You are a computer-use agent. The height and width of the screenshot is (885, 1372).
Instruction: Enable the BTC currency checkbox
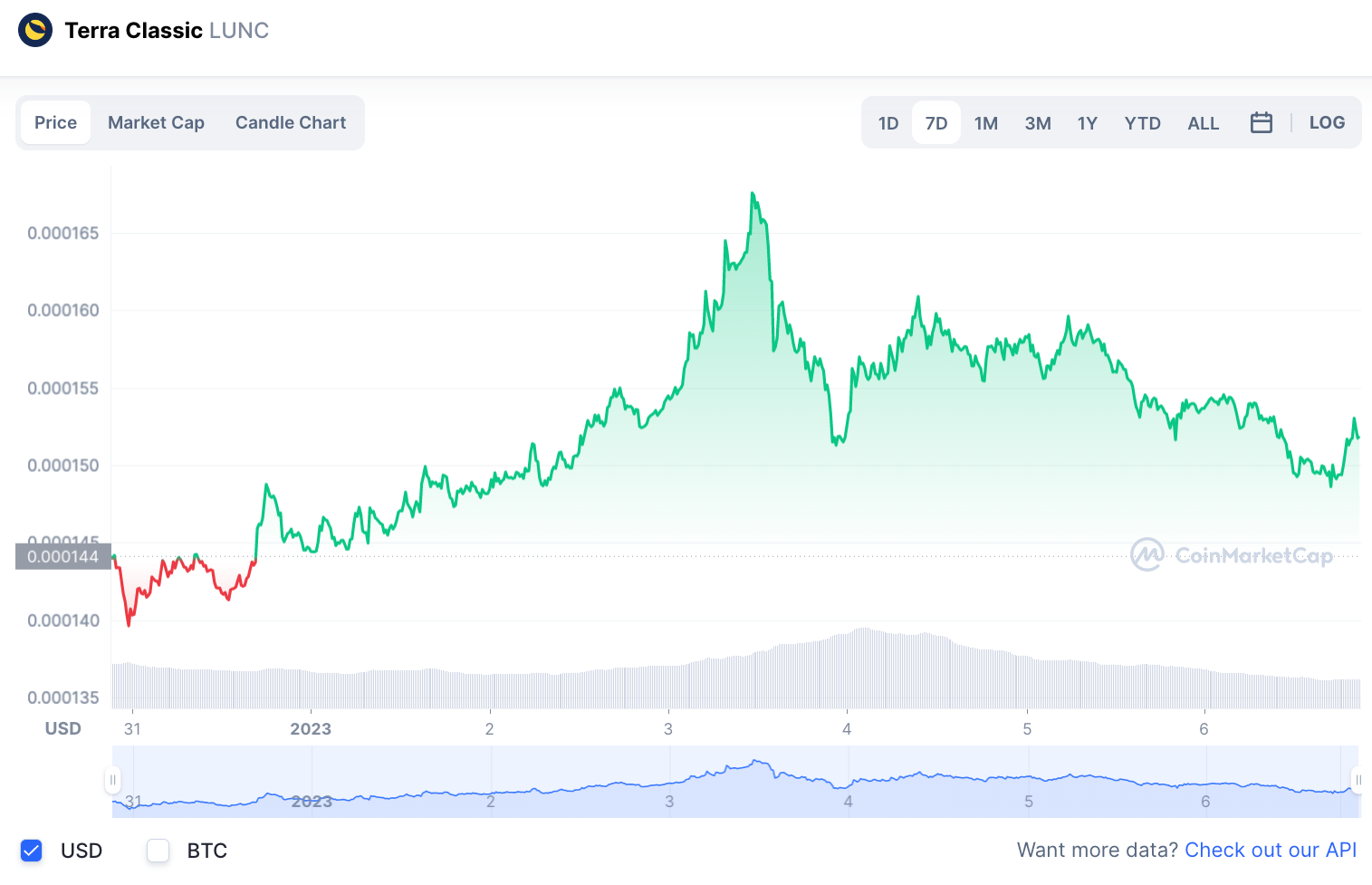tap(158, 851)
